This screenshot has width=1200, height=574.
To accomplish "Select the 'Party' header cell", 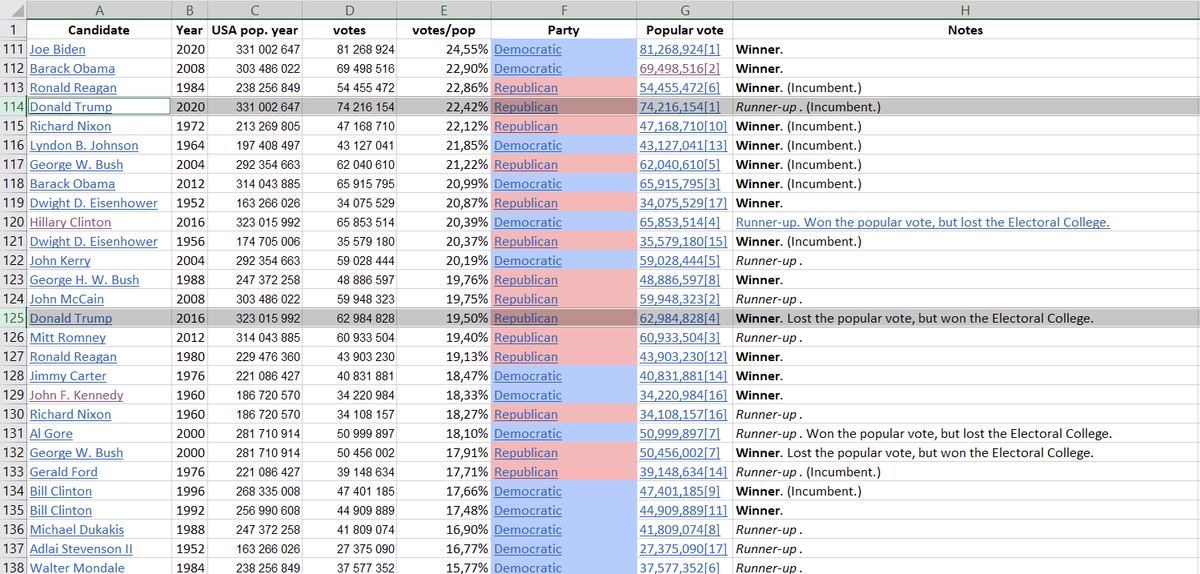I will click(564, 30).
